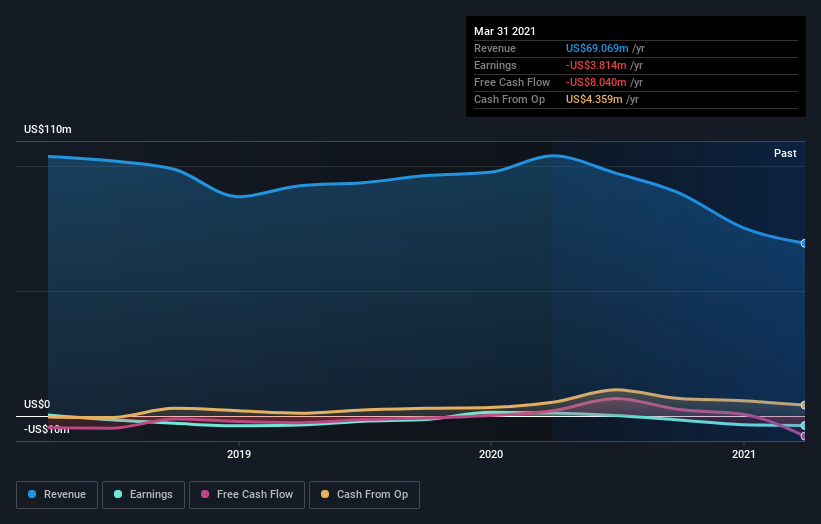Toggle the Revenue legend button
Screen dimensions: 821x524
tap(57, 495)
